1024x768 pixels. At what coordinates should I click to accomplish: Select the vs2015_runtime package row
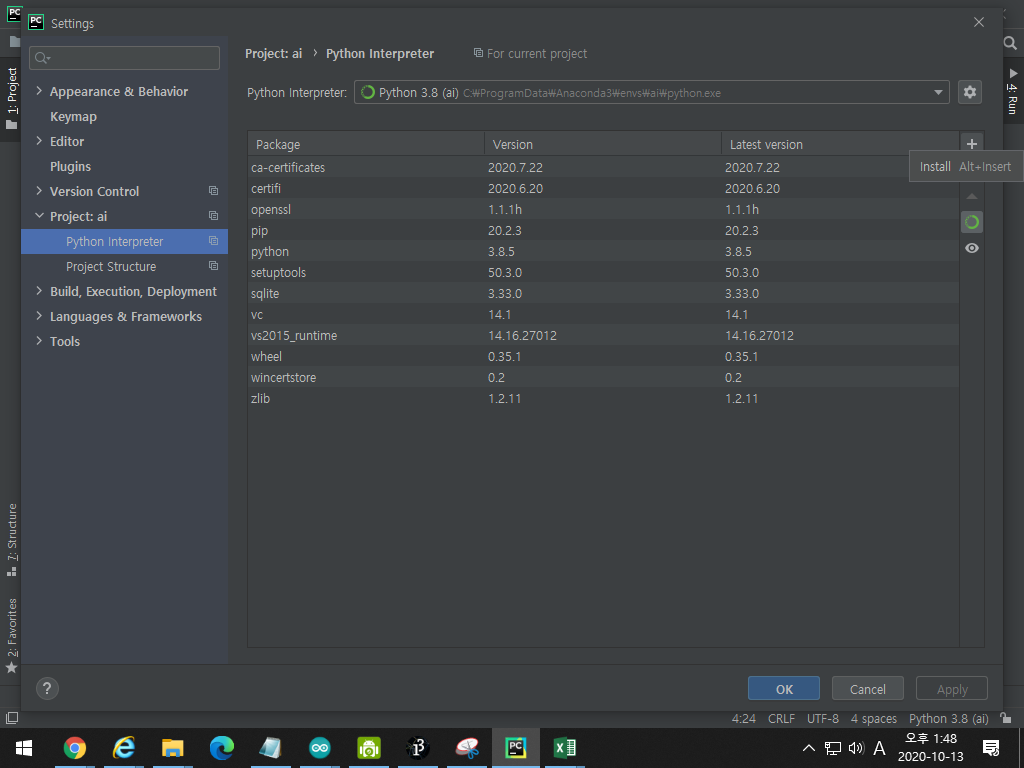[603, 336]
